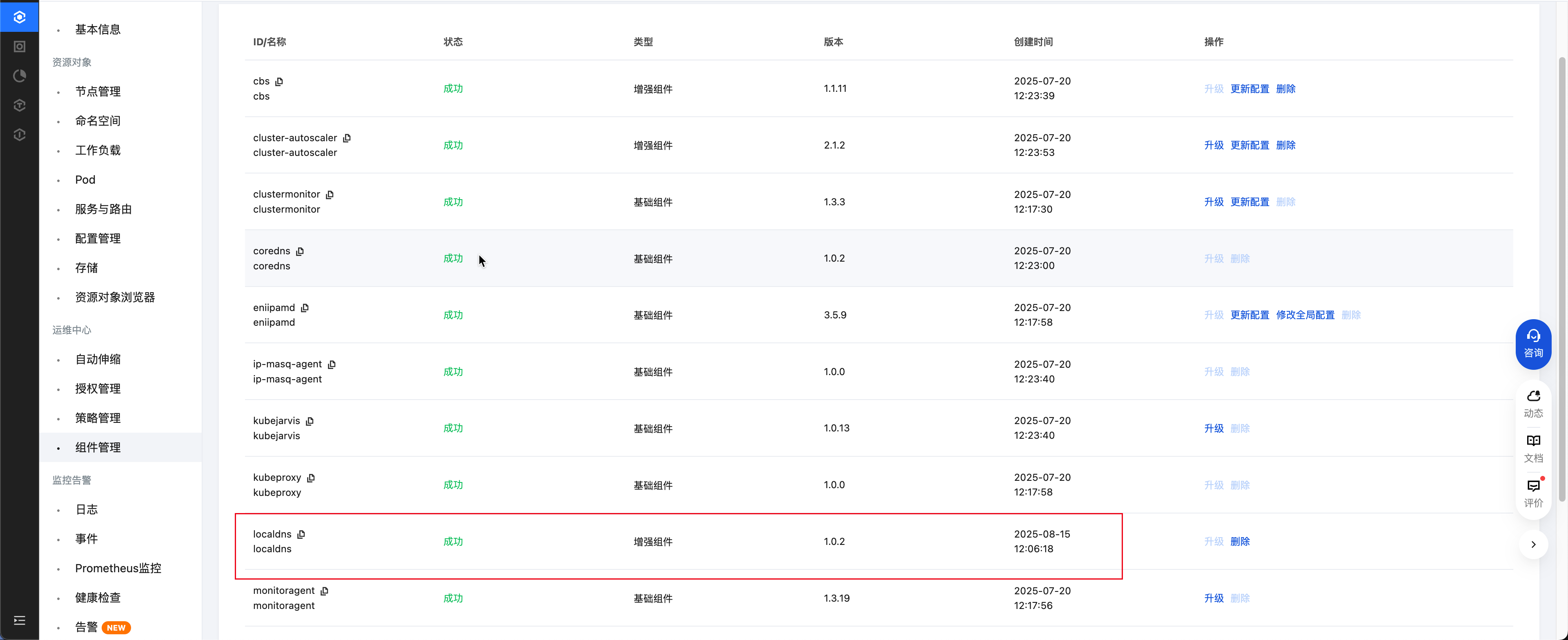Click the page vertical scrollbar

(x=1561, y=280)
